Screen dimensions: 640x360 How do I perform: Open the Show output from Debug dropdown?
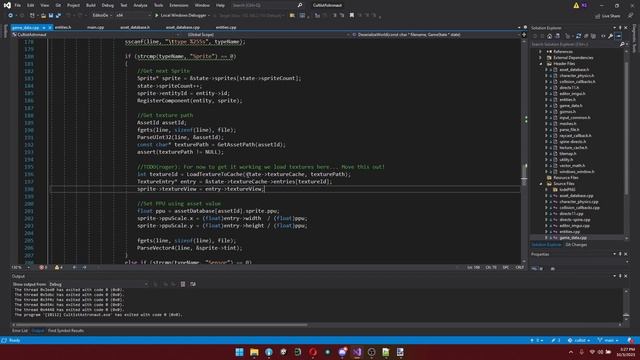point(98,284)
